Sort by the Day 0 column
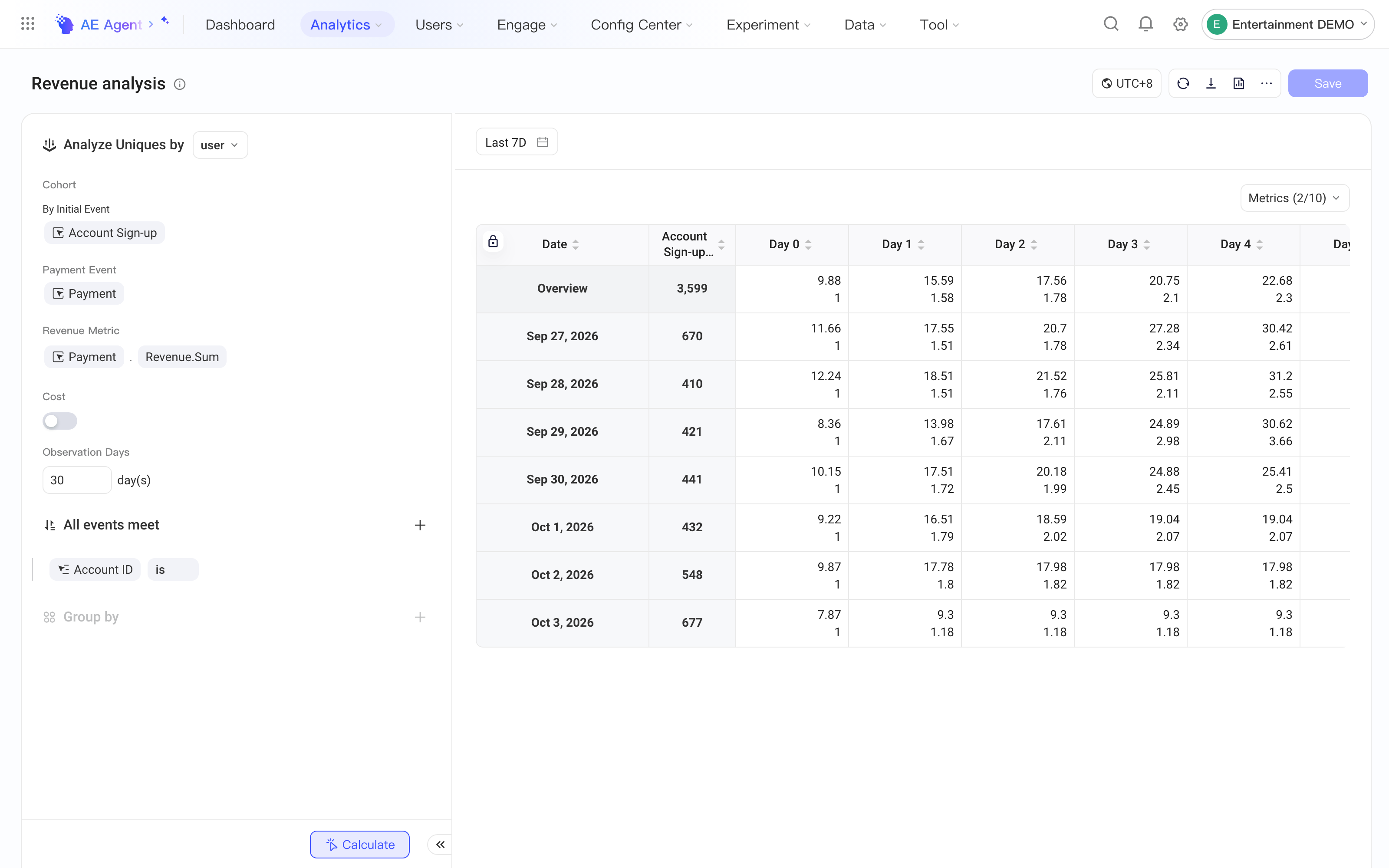The width and height of the screenshot is (1389, 868). [x=808, y=244]
